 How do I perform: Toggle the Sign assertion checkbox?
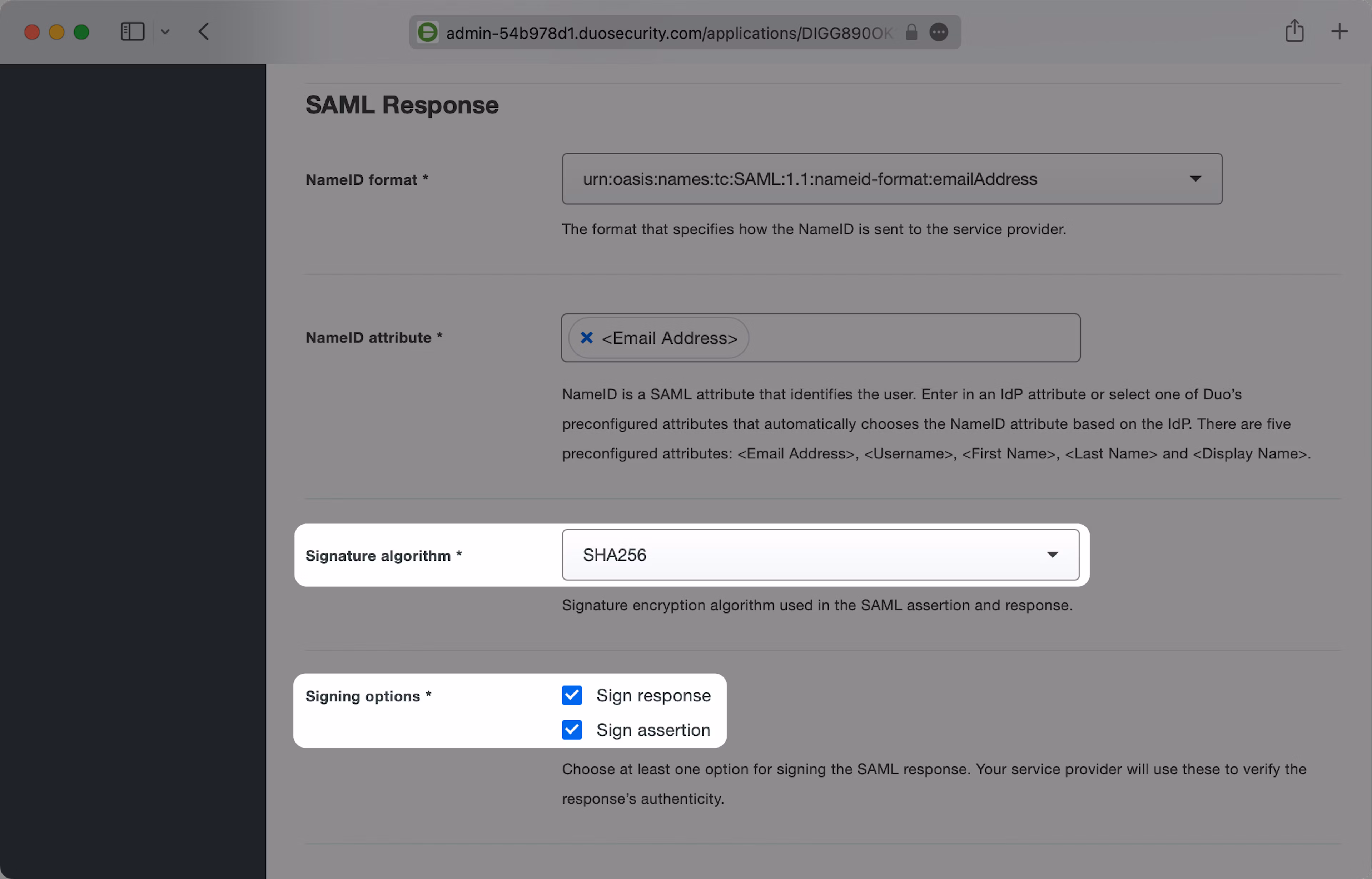tap(572, 729)
